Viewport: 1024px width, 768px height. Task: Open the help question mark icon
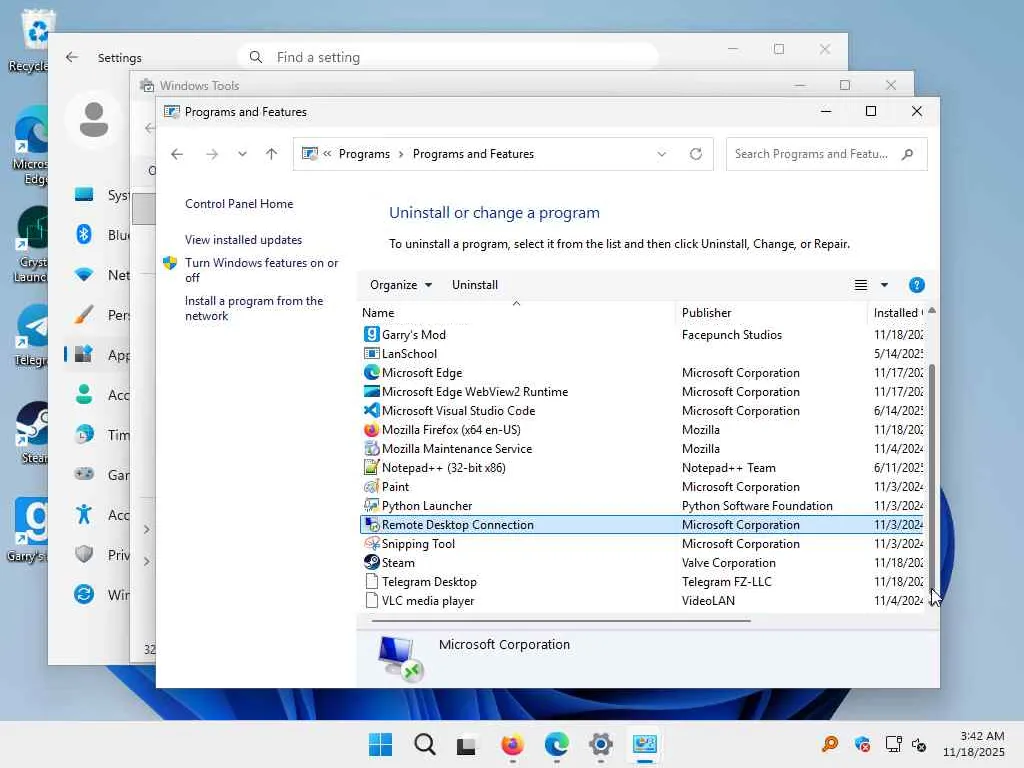(916, 285)
